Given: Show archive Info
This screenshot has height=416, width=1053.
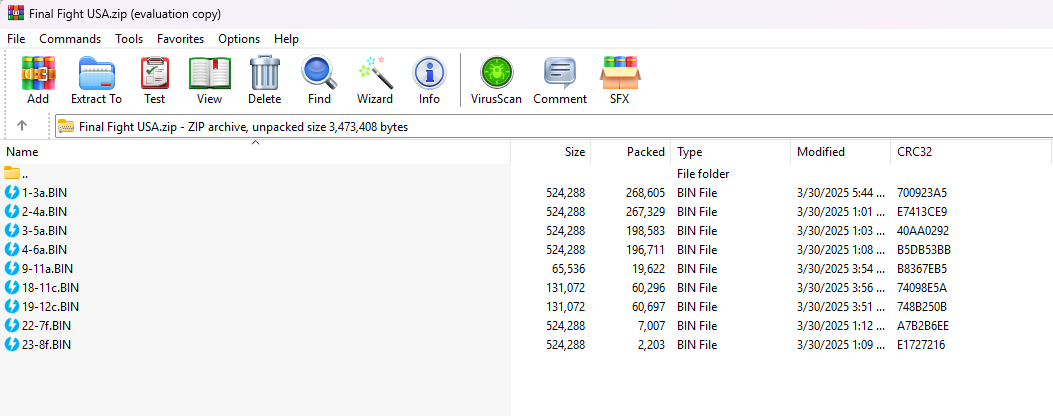Looking at the screenshot, I should pos(429,81).
